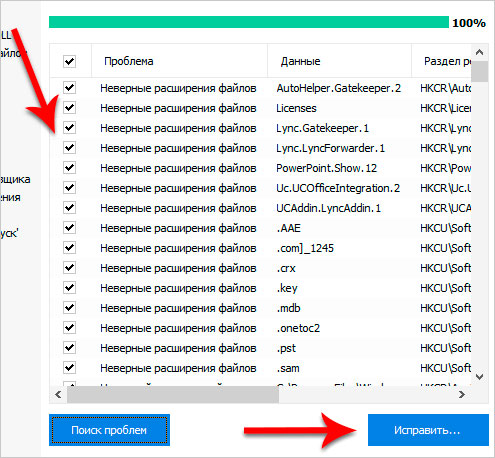Viewport: 495px width, 458px height.
Task: Uncheck the Licenses row checkbox
Action: click(x=69, y=108)
